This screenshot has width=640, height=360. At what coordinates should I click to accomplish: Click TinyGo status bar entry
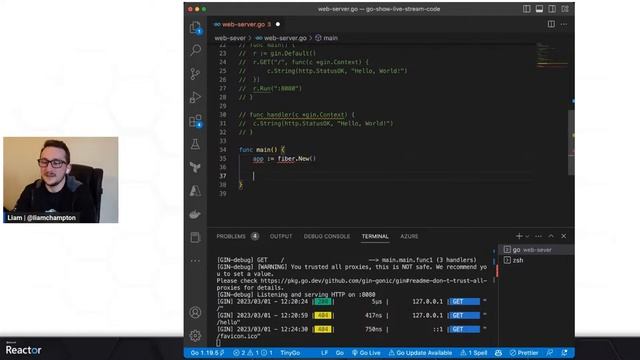[x=290, y=353]
